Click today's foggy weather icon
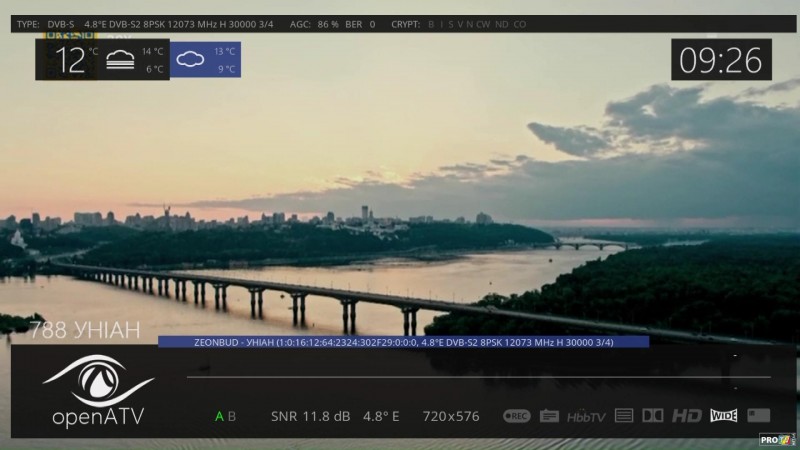This screenshot has width=800, height=450. click(120, 60)
